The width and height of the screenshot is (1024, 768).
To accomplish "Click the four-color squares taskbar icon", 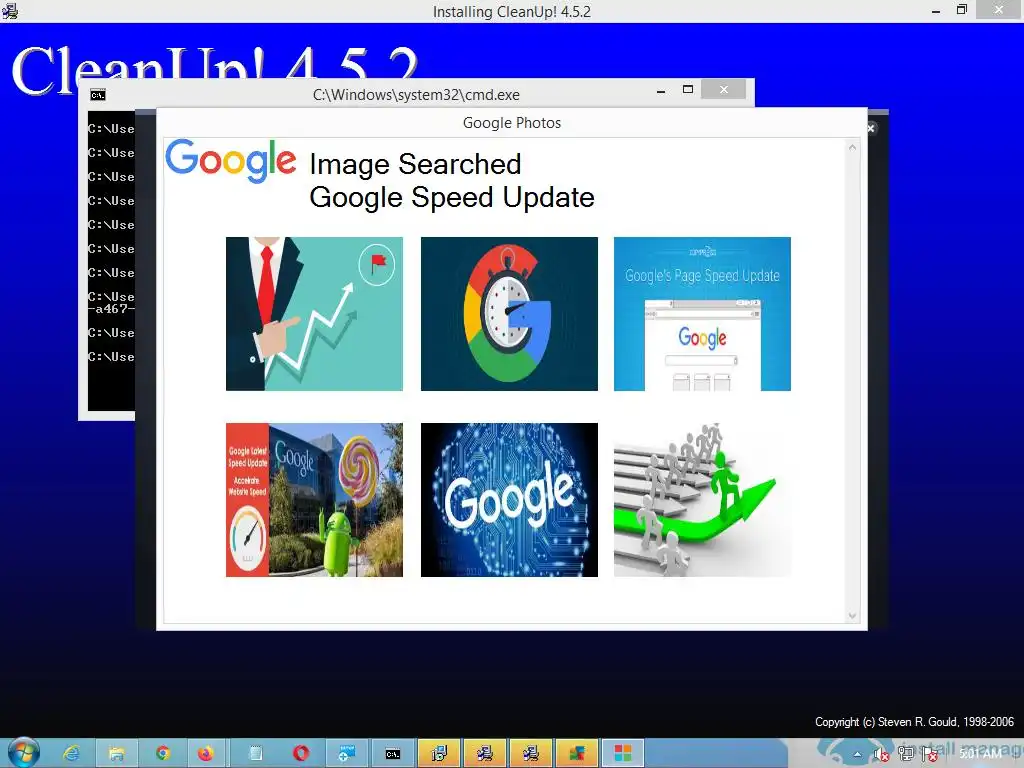I will [x=622, y=754].
